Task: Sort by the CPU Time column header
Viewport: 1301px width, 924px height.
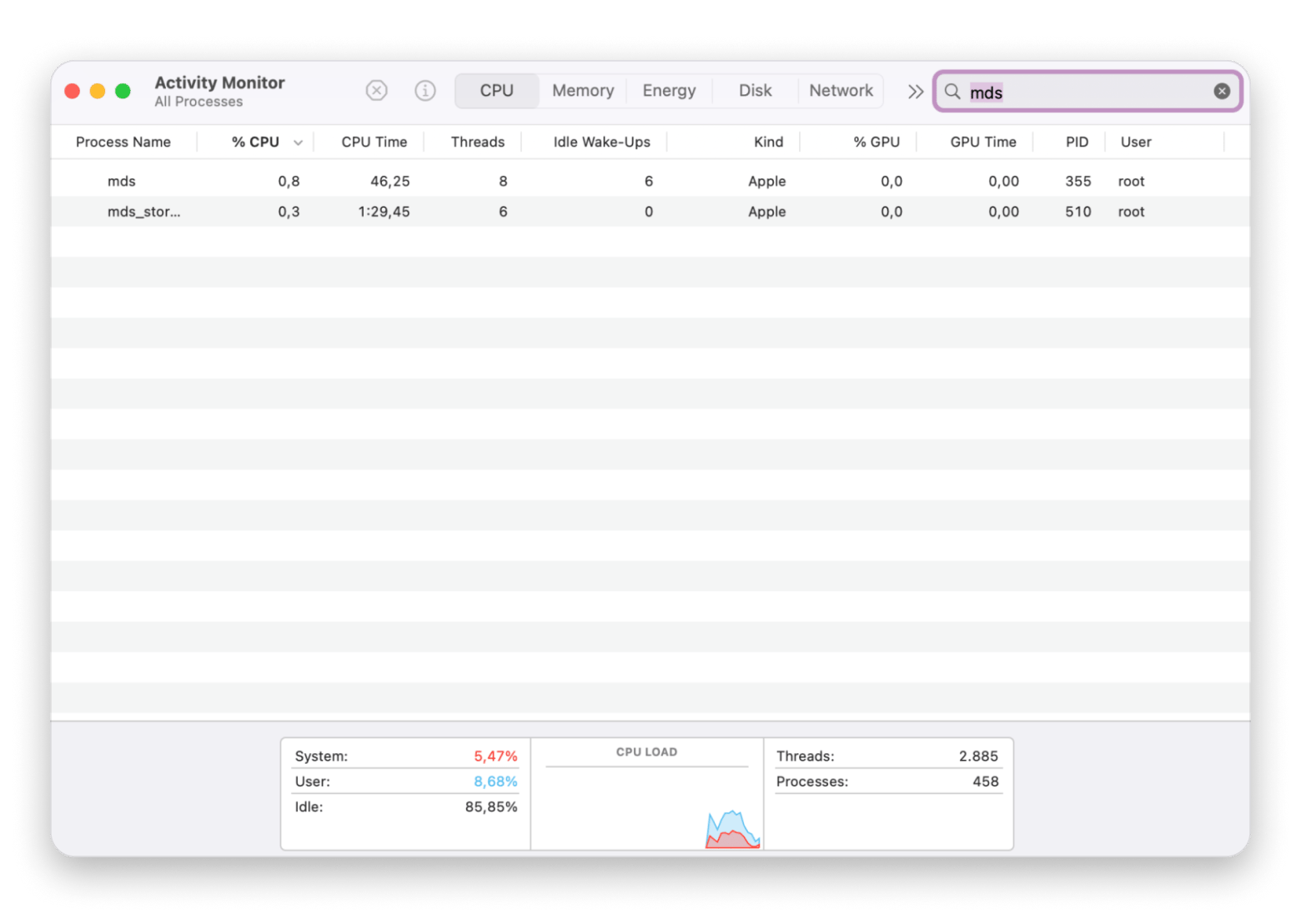Action: [x=374, y=143]
